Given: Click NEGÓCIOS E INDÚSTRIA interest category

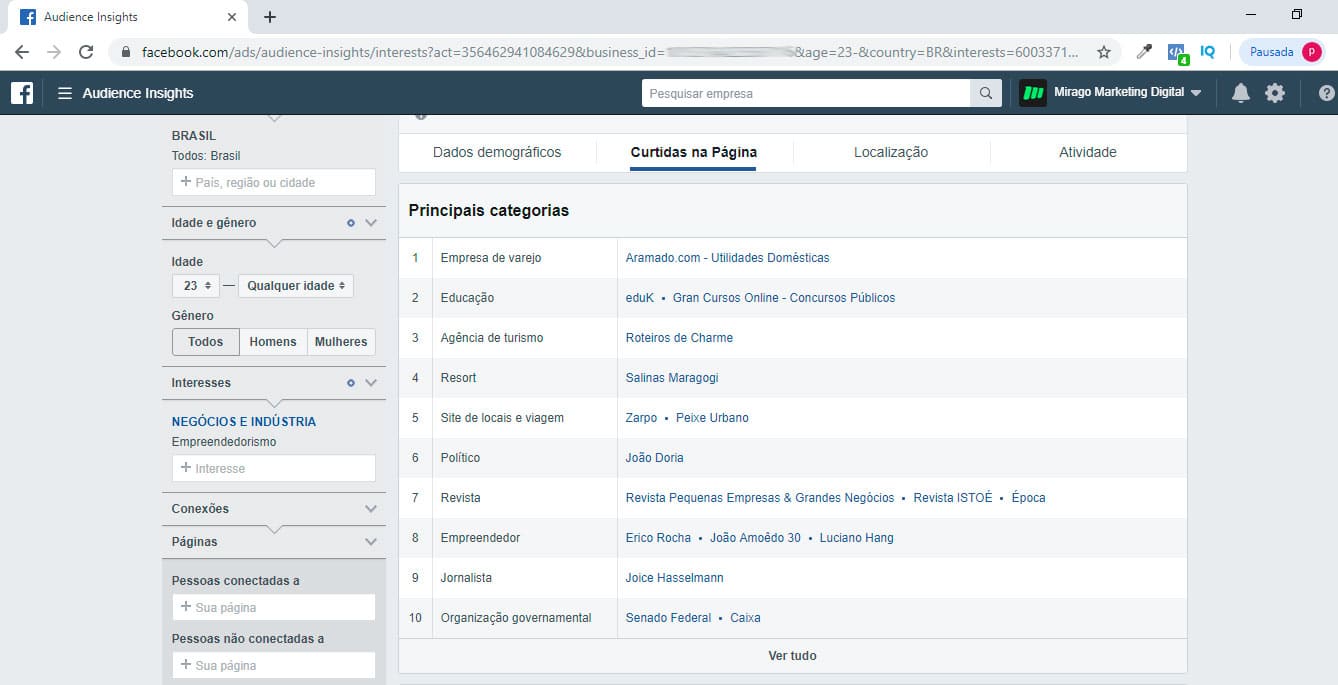Looking at the screenshot, I should point(244,422).
